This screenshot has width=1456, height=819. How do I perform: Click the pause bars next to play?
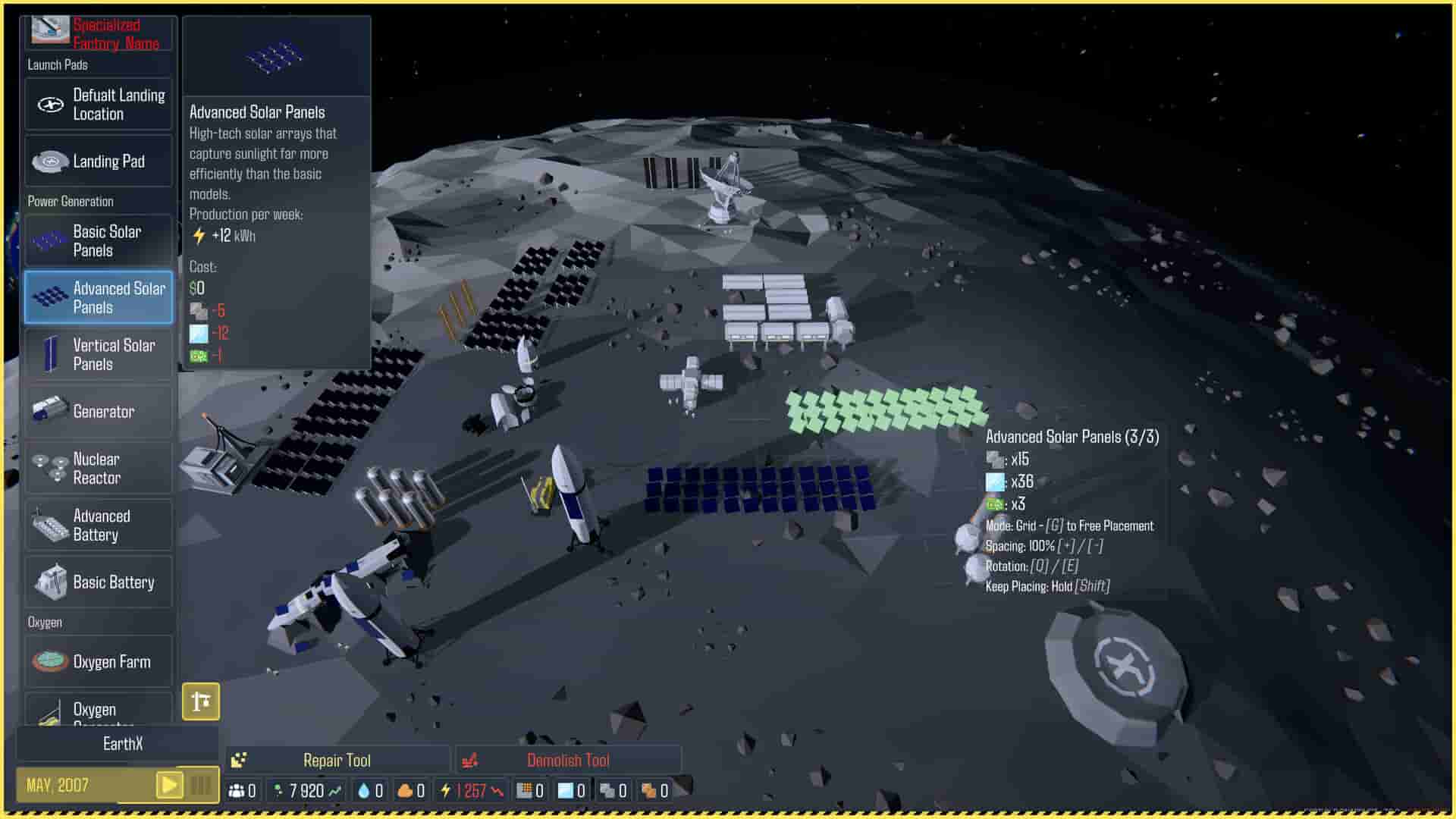(201, 785)
